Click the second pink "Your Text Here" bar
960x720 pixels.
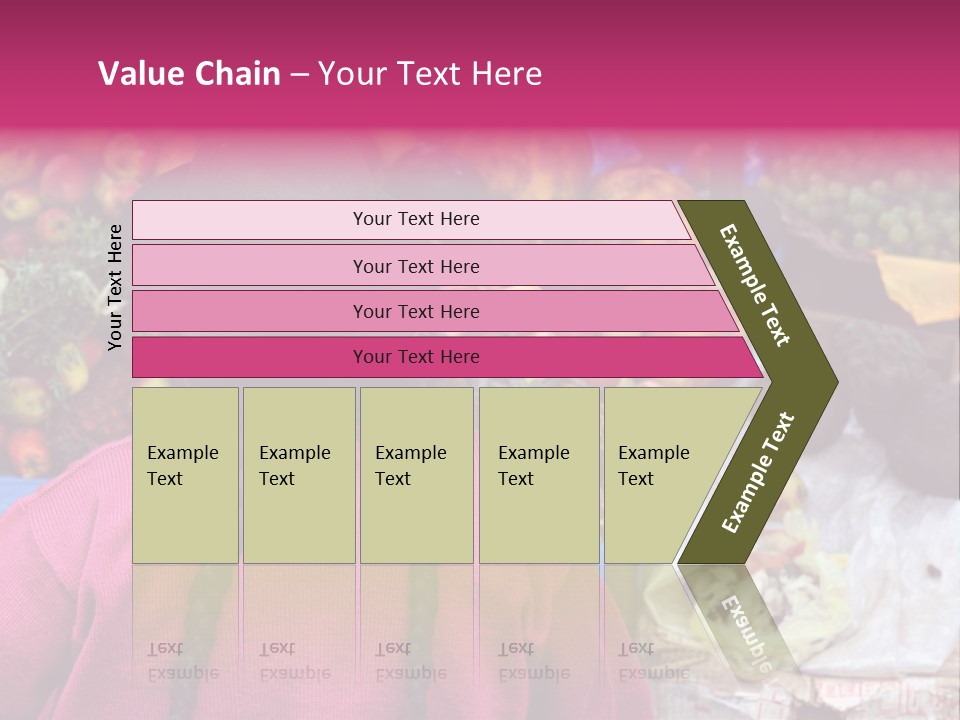pyautogui.click(x=415, y=266)
